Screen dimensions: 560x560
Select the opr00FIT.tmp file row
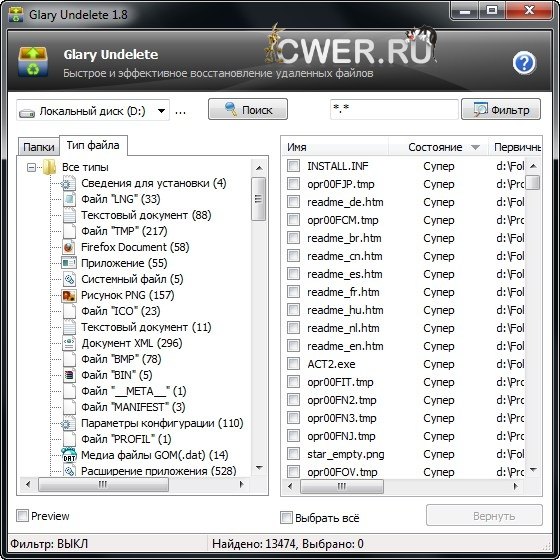click(x=405, y=382)
